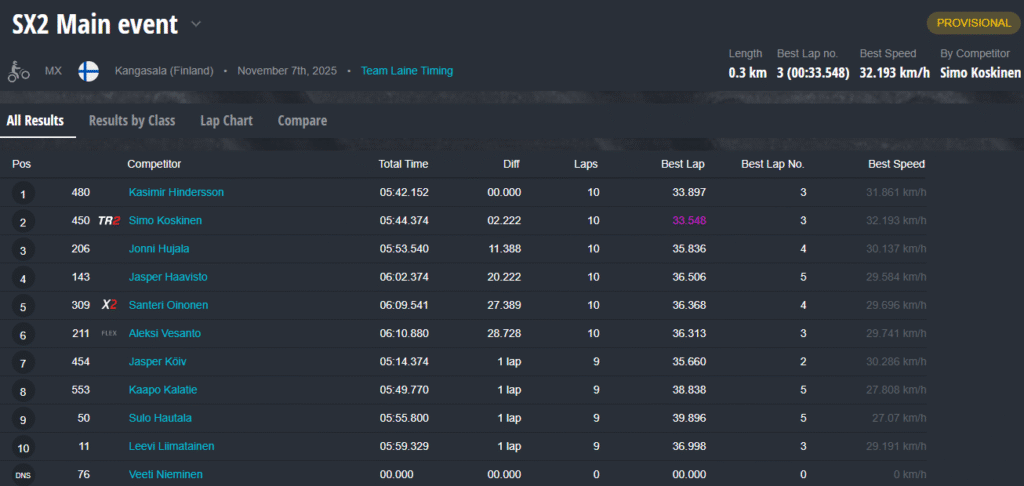This screenshot has height=486, width=1024.
Task: Click the motocross bike icon
Action: pyautogui.click(x=18, y=71)
